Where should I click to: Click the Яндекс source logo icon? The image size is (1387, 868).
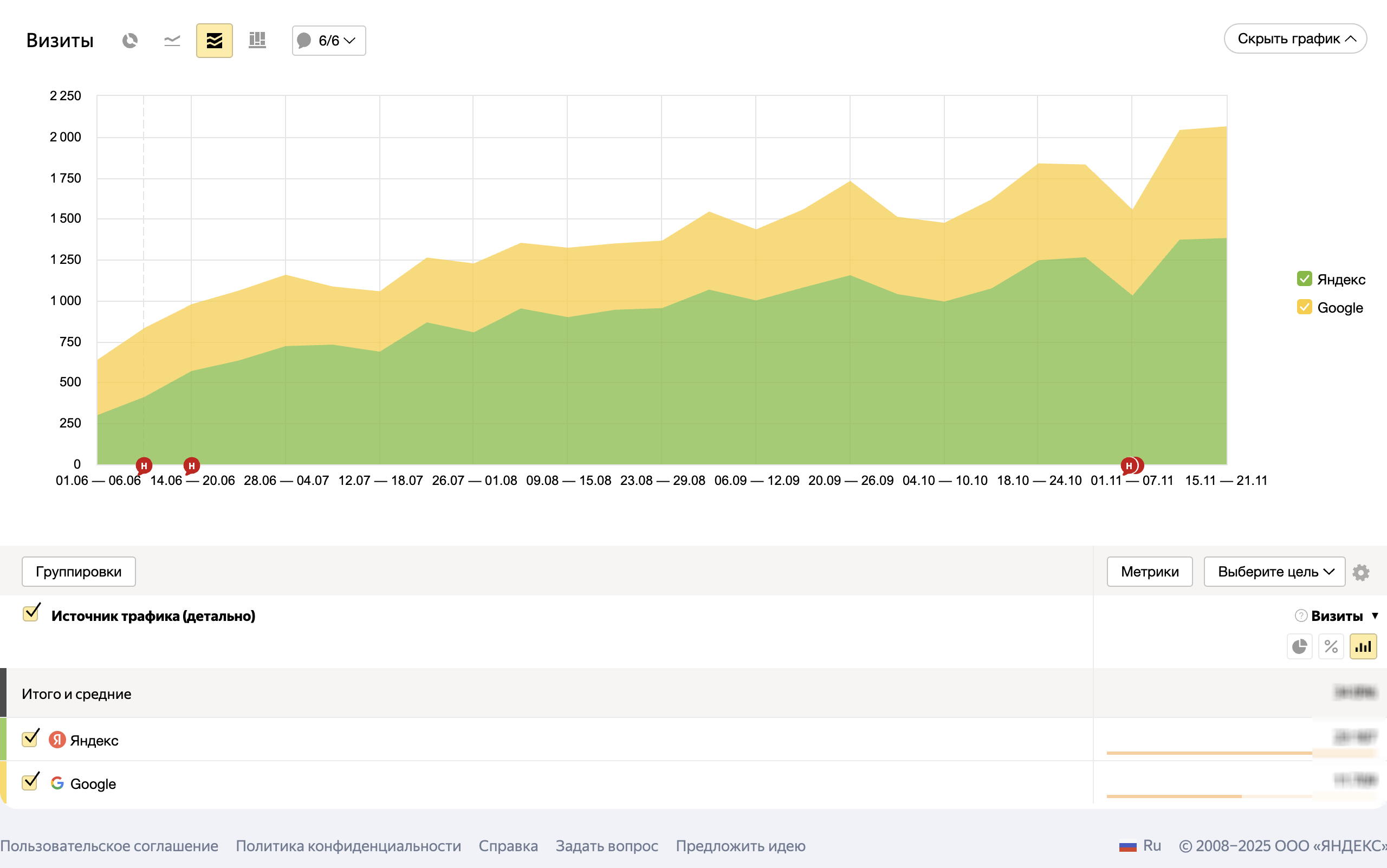tap(57, 740)
